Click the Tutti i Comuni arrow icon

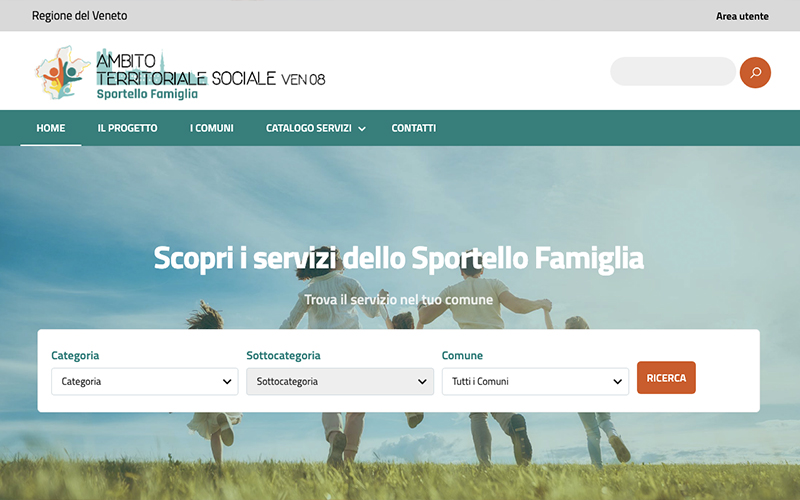[x=617, y=382]
